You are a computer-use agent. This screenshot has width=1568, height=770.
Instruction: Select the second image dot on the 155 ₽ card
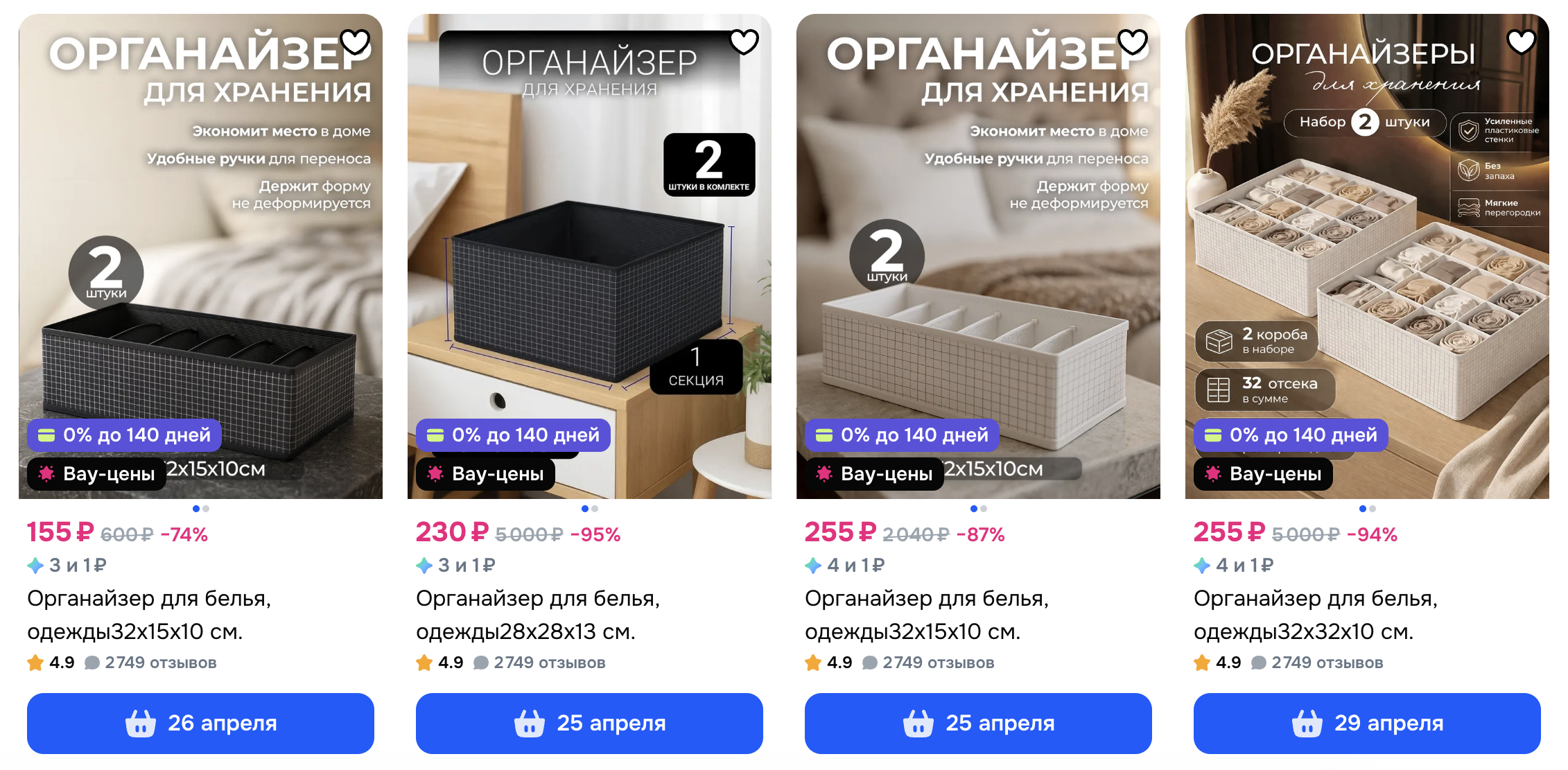[x=206, y=509]
